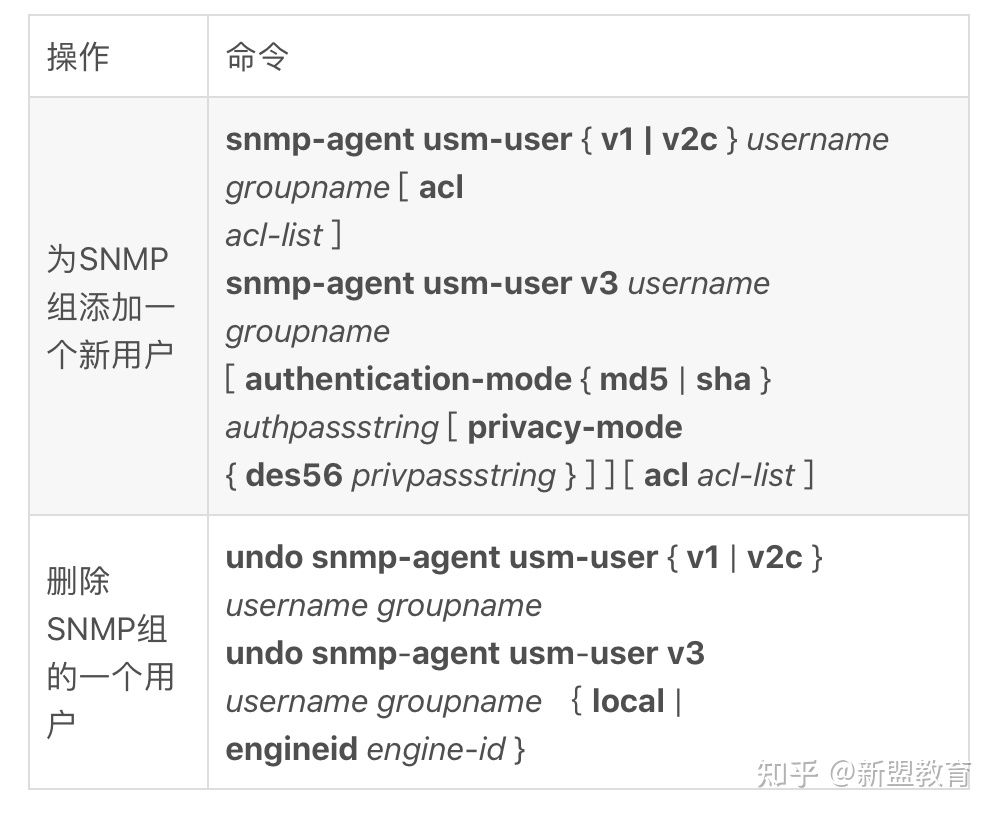Click the italic privpassstring parameter

pos(453,475)
